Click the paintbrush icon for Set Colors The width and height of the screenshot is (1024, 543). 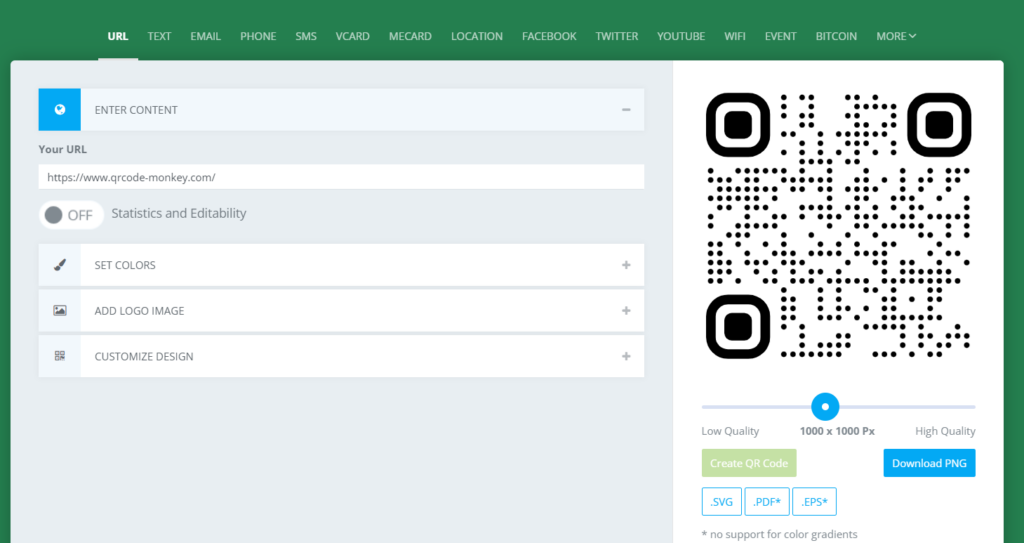tap(59, 265)
